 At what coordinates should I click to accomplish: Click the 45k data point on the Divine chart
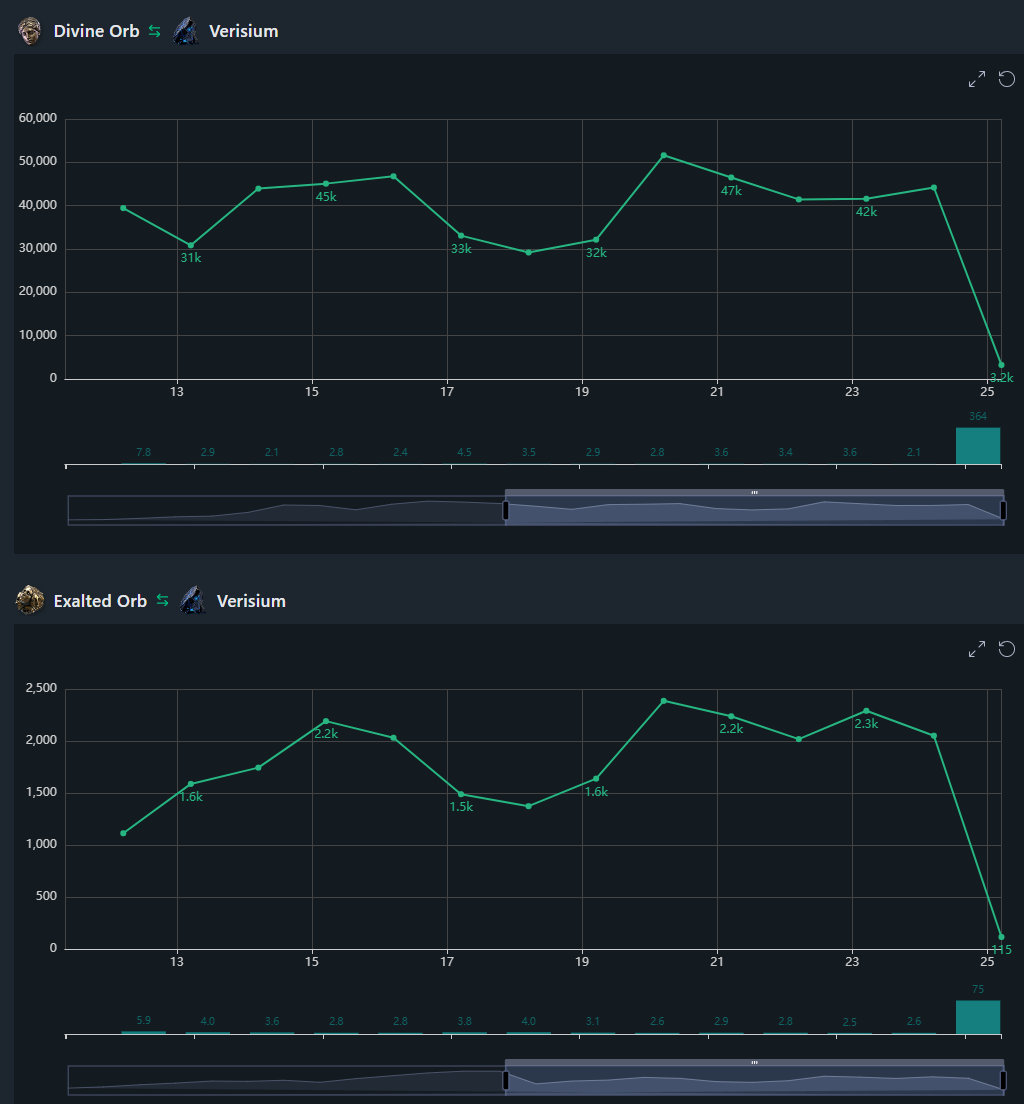click(325, 184)
